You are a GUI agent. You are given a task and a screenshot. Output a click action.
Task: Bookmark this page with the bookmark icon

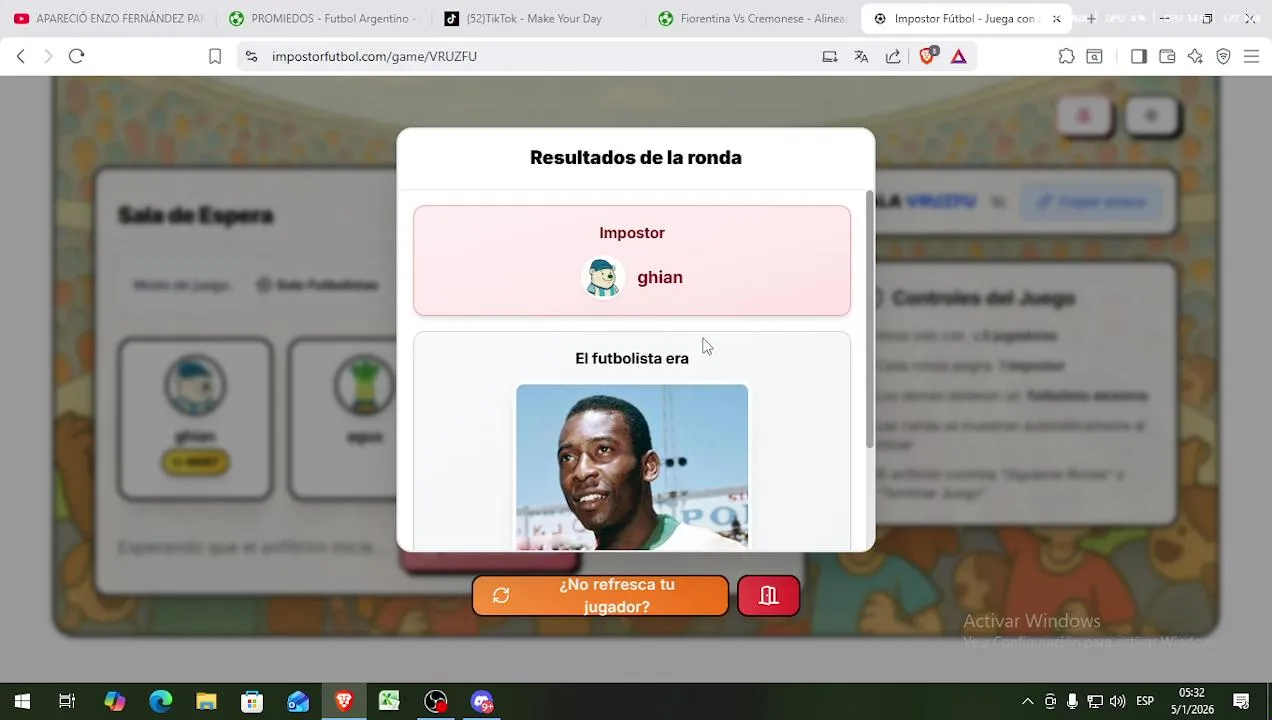point(215,57)
